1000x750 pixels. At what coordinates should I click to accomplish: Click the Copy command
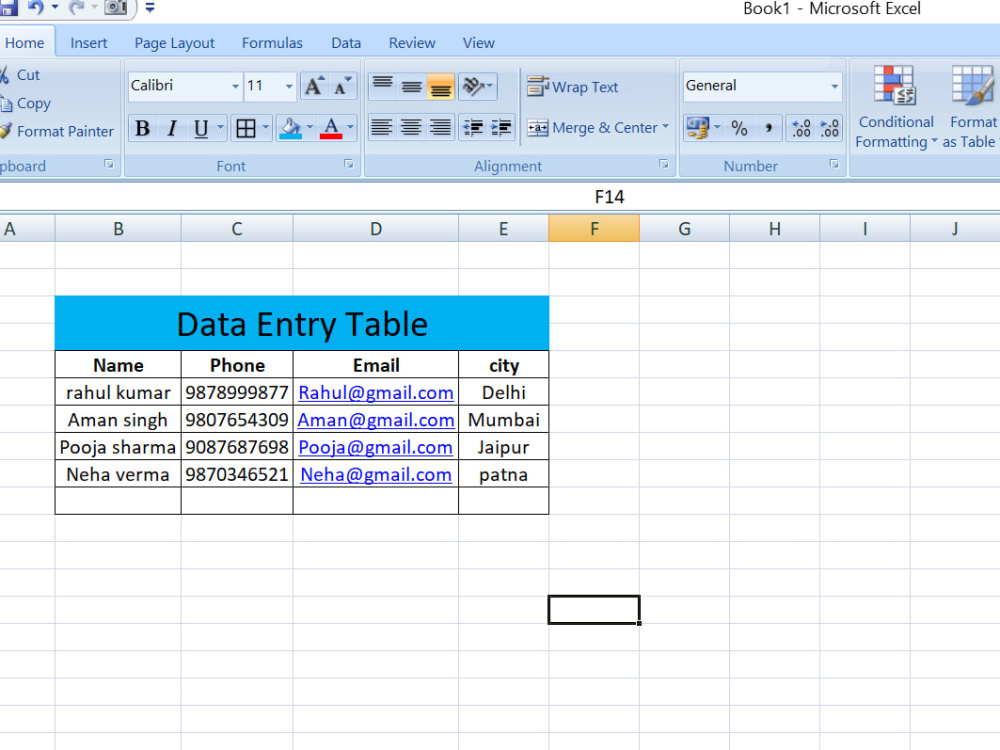point(26,103)
